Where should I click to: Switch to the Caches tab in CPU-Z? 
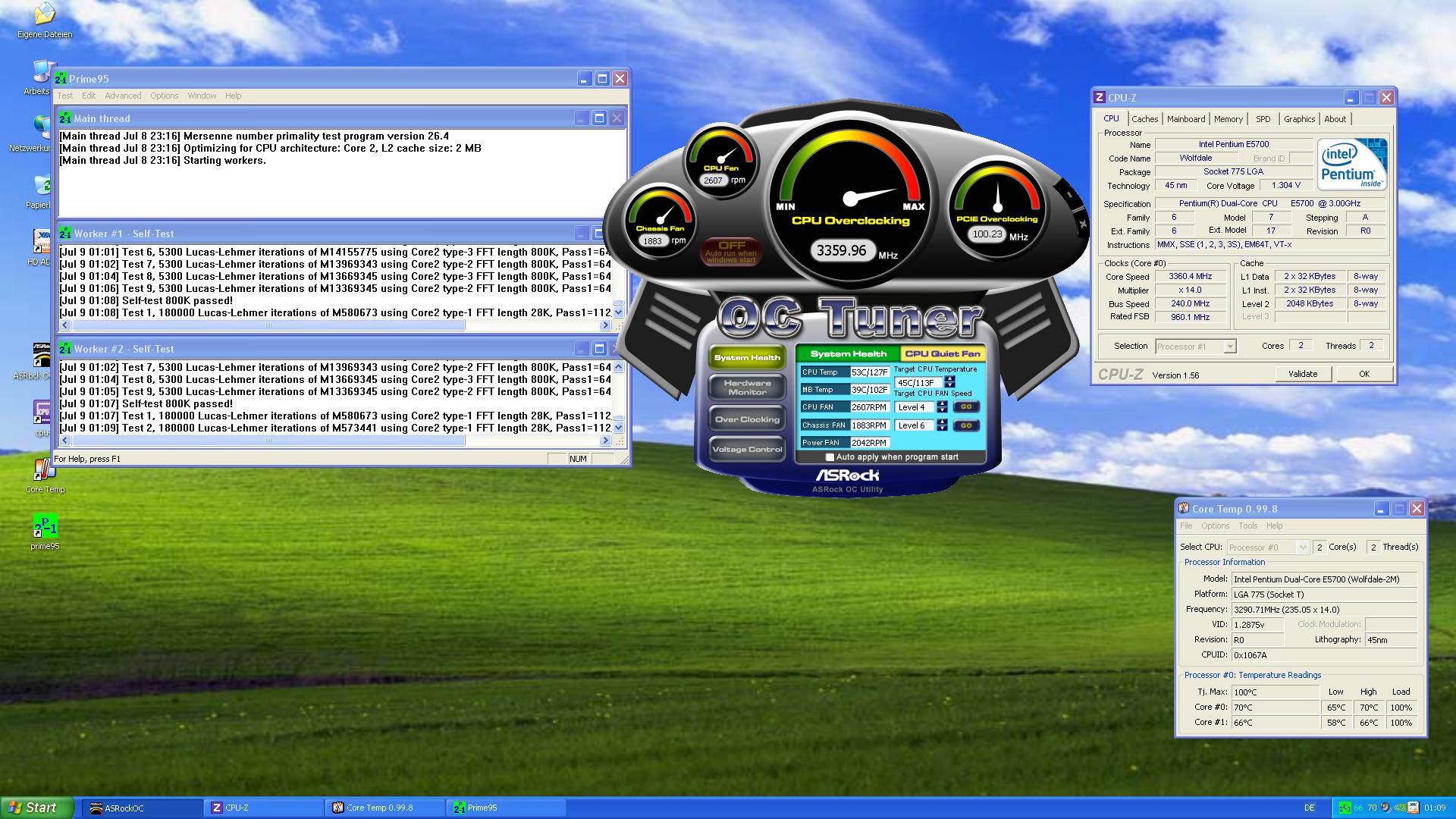[1144, 119]
